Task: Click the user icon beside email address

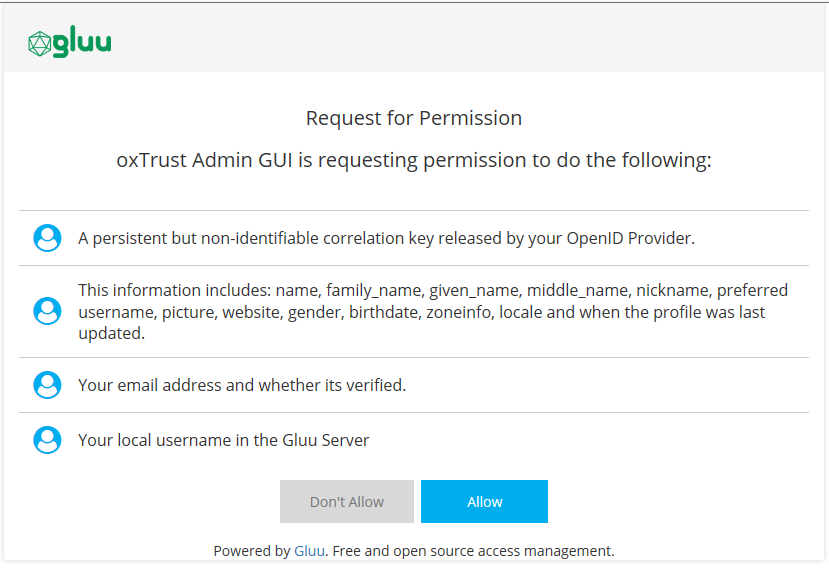Action: 47,385
